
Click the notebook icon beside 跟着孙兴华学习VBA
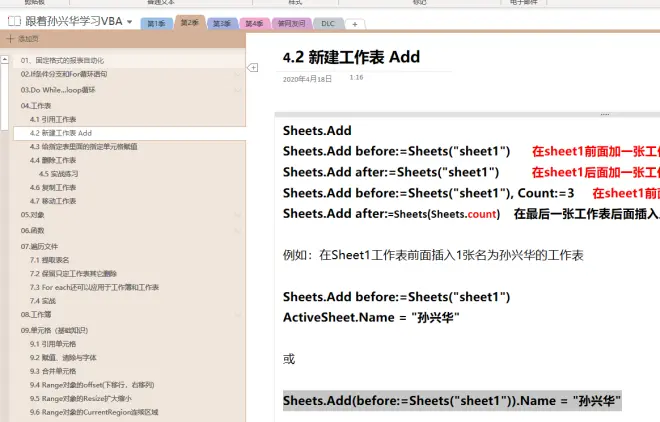pyautogui.click(x=14, y=21)
